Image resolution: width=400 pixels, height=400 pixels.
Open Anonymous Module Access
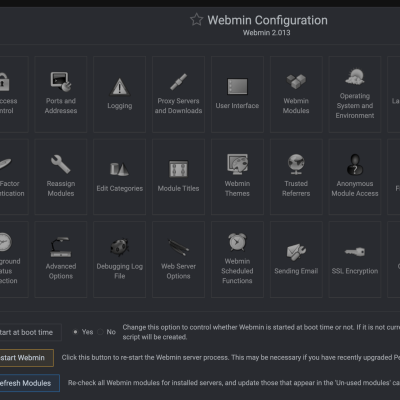coord(355,177)
